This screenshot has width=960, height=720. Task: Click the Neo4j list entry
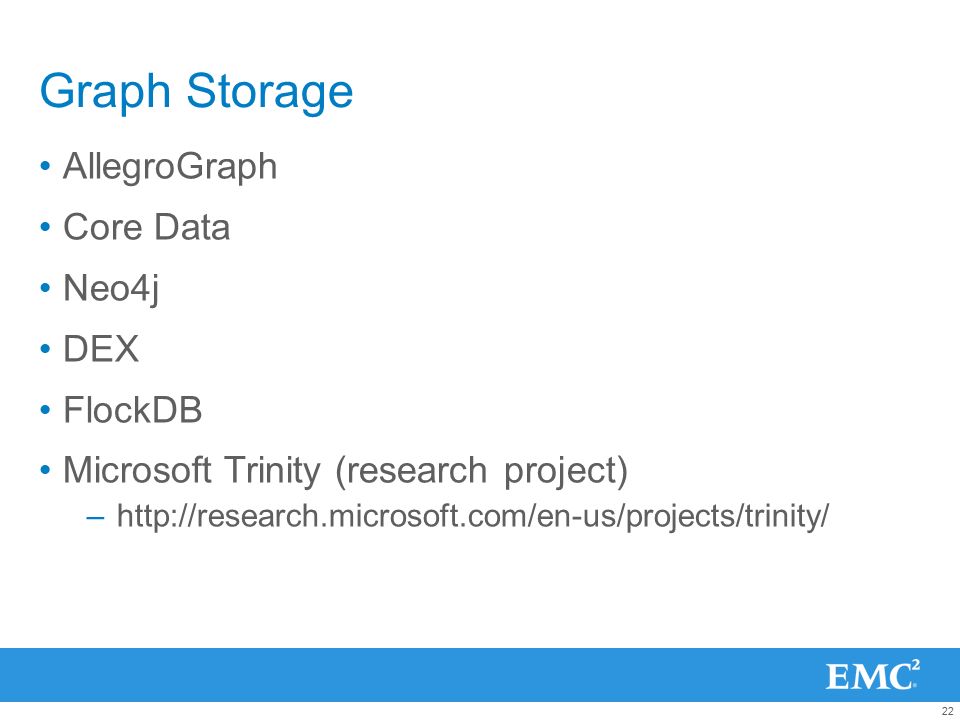(111, 288)
